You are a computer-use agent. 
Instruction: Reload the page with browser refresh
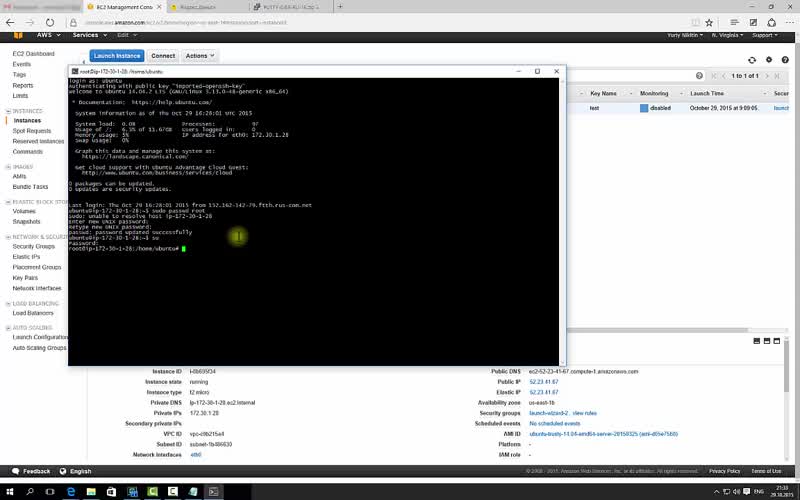(x=49, y=22)
